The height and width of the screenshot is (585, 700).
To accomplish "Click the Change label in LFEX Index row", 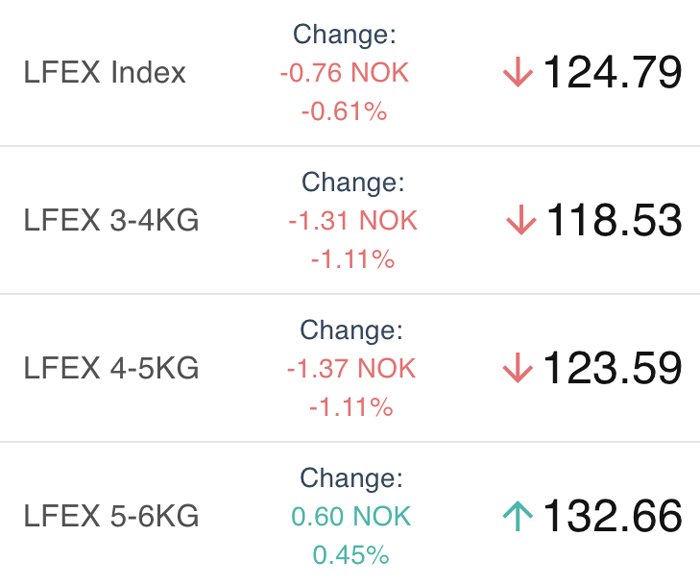I will pyautogui.click(x=344, y=34).
